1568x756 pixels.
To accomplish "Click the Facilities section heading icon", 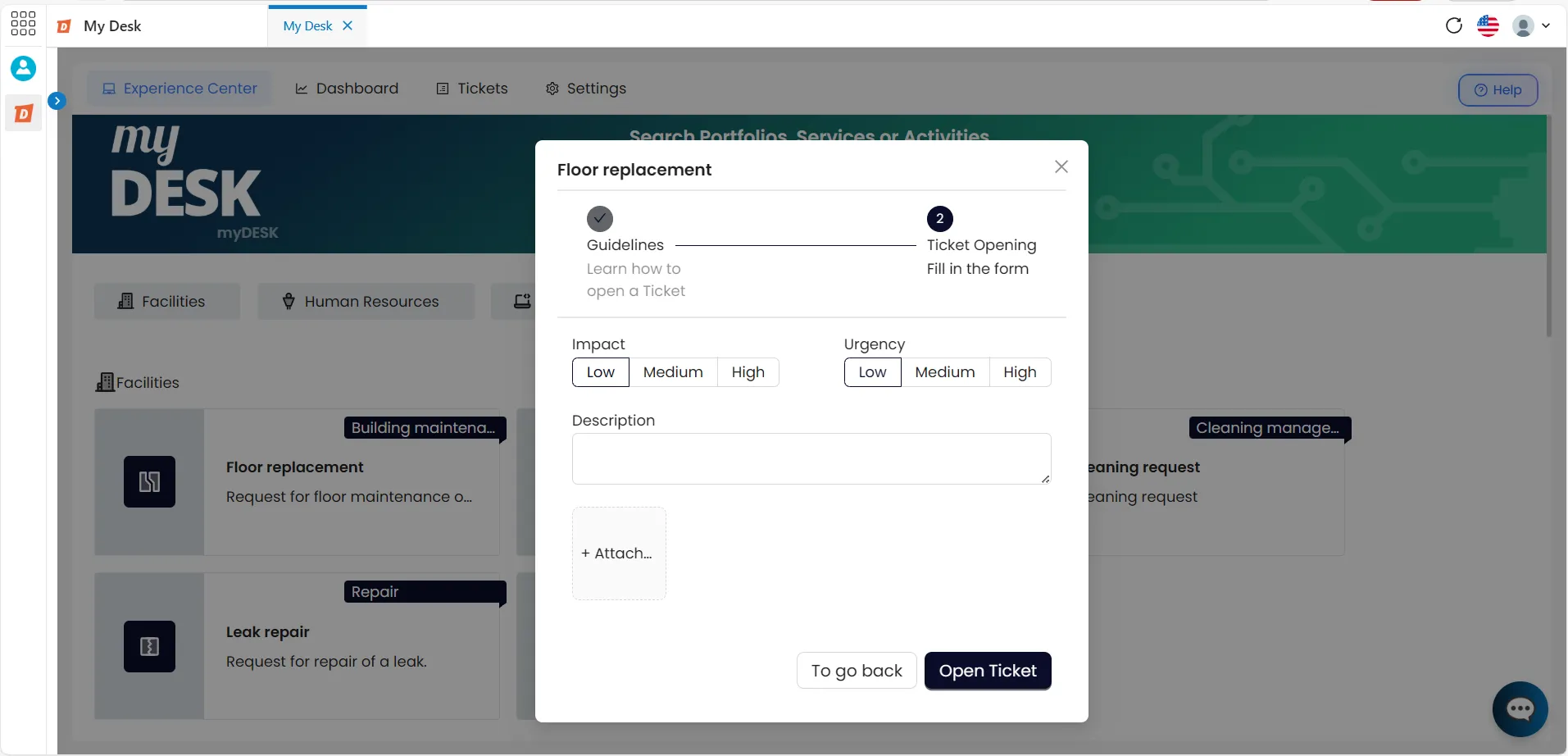I will pos(105,382).
